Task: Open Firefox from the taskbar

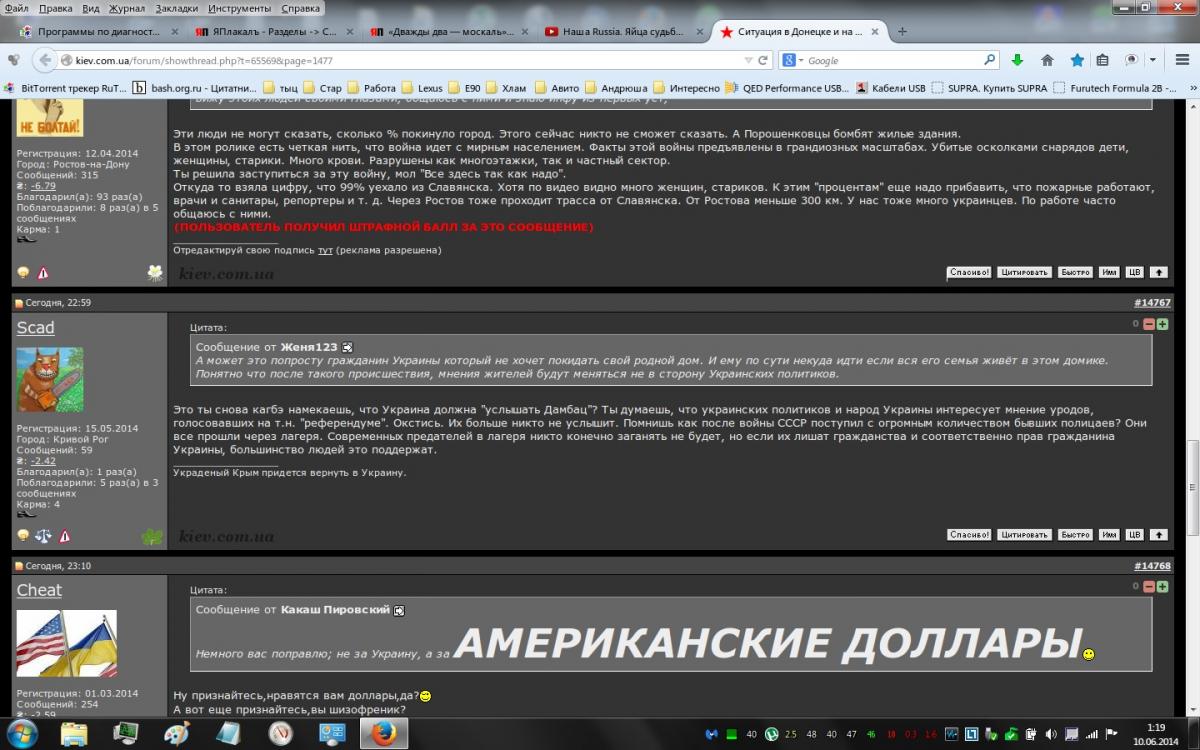Action: (382, 734)
